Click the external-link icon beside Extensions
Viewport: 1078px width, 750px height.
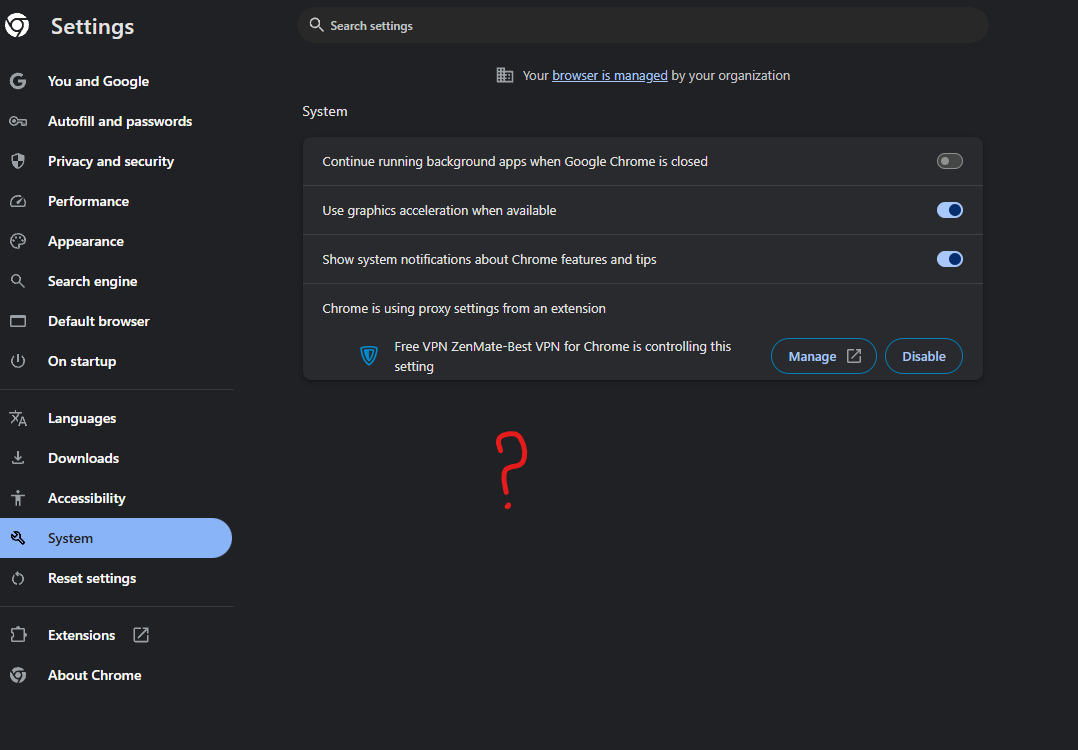click(140, 635)
